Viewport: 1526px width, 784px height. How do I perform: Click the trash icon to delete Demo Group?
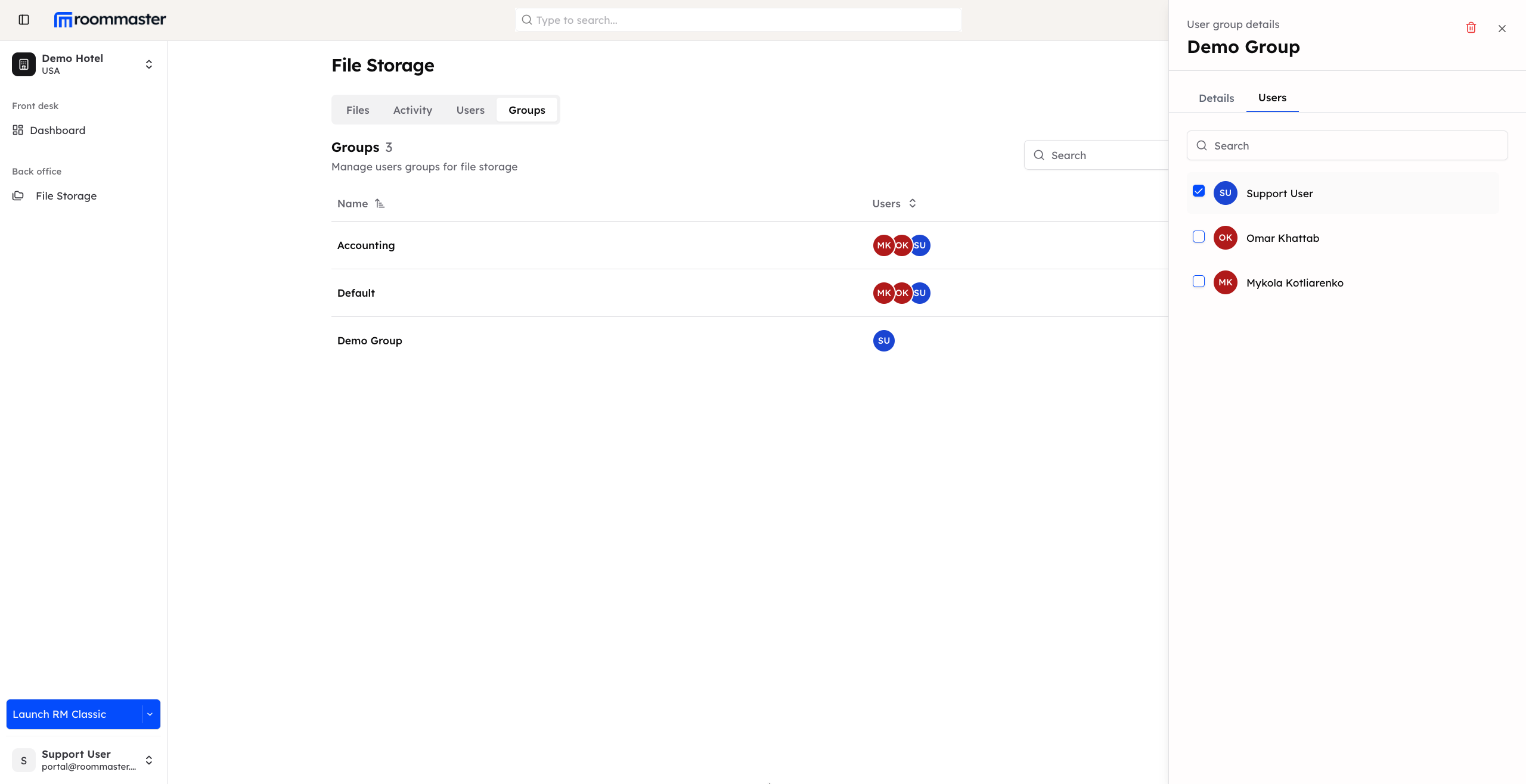(x=1471, y=28)
